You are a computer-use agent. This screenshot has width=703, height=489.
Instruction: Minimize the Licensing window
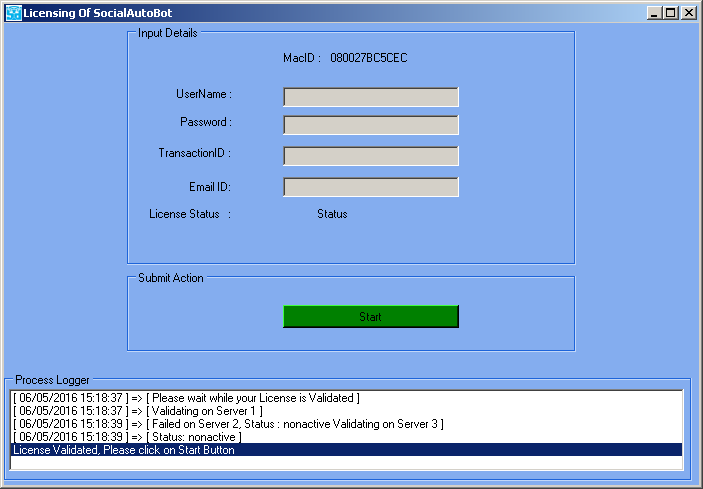point(655,13)
